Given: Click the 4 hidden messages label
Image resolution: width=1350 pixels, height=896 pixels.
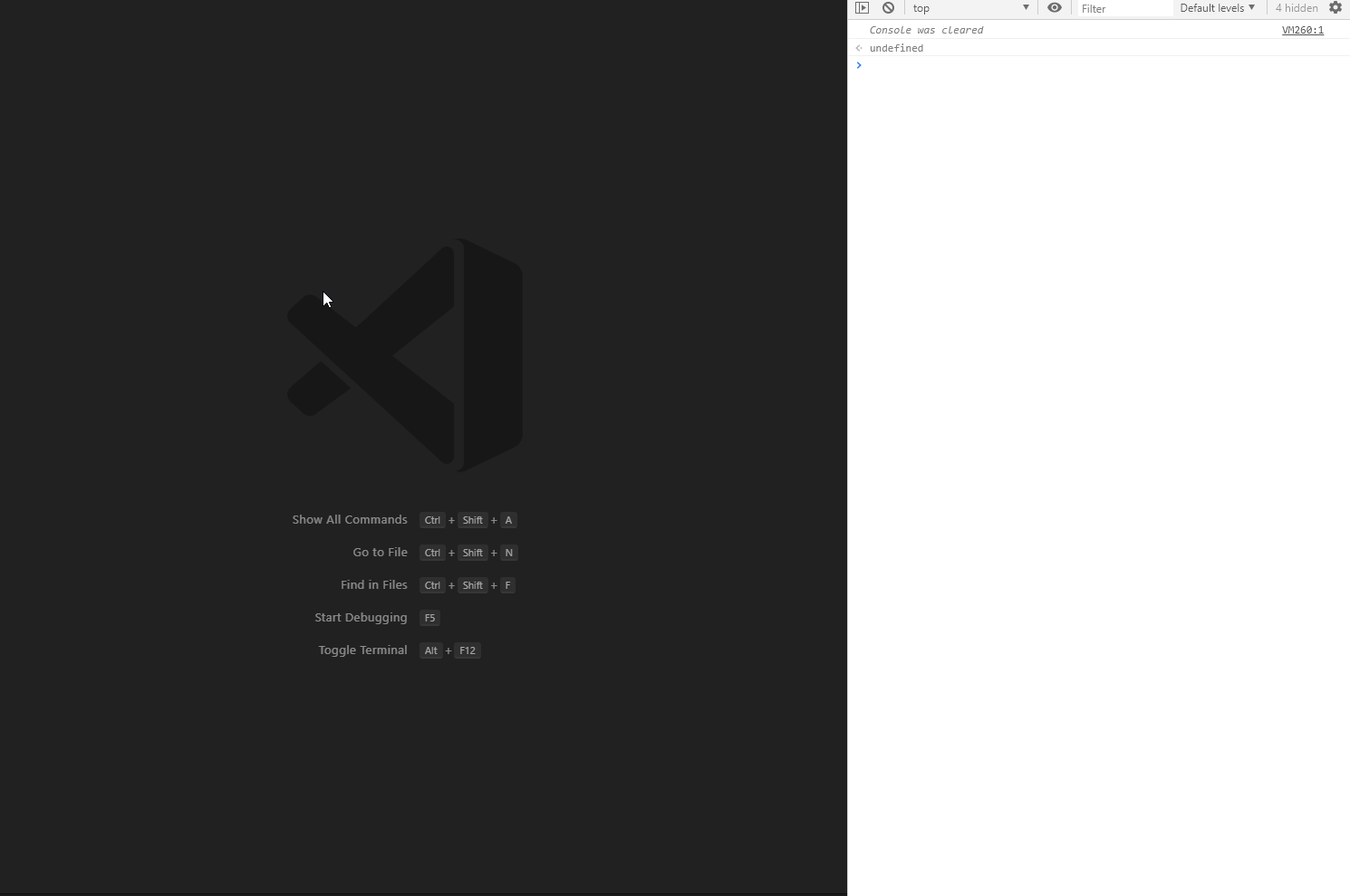Looking at the screenshot, I should pos(1297,8).
